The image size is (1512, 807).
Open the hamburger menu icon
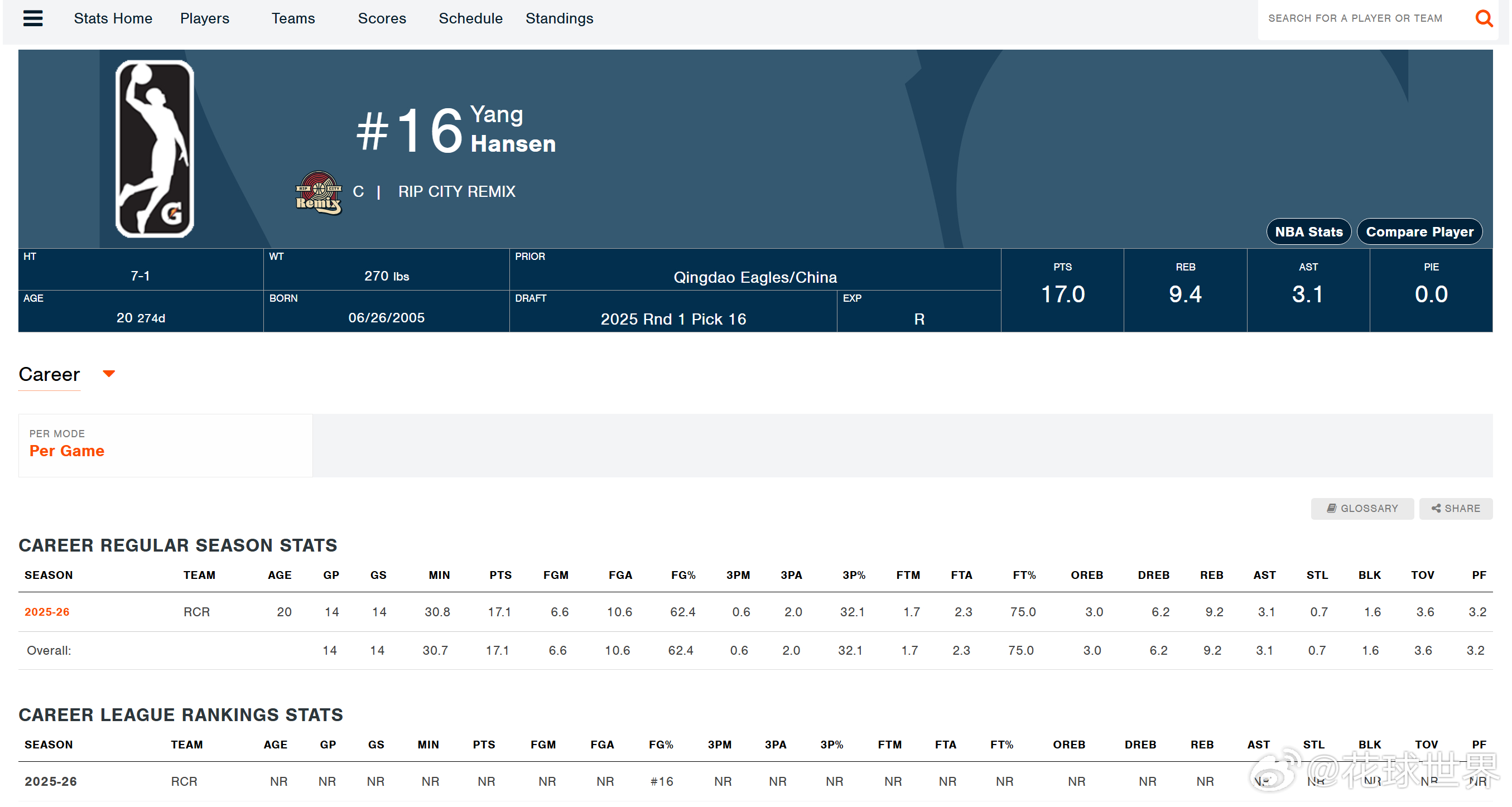(33, 18)
